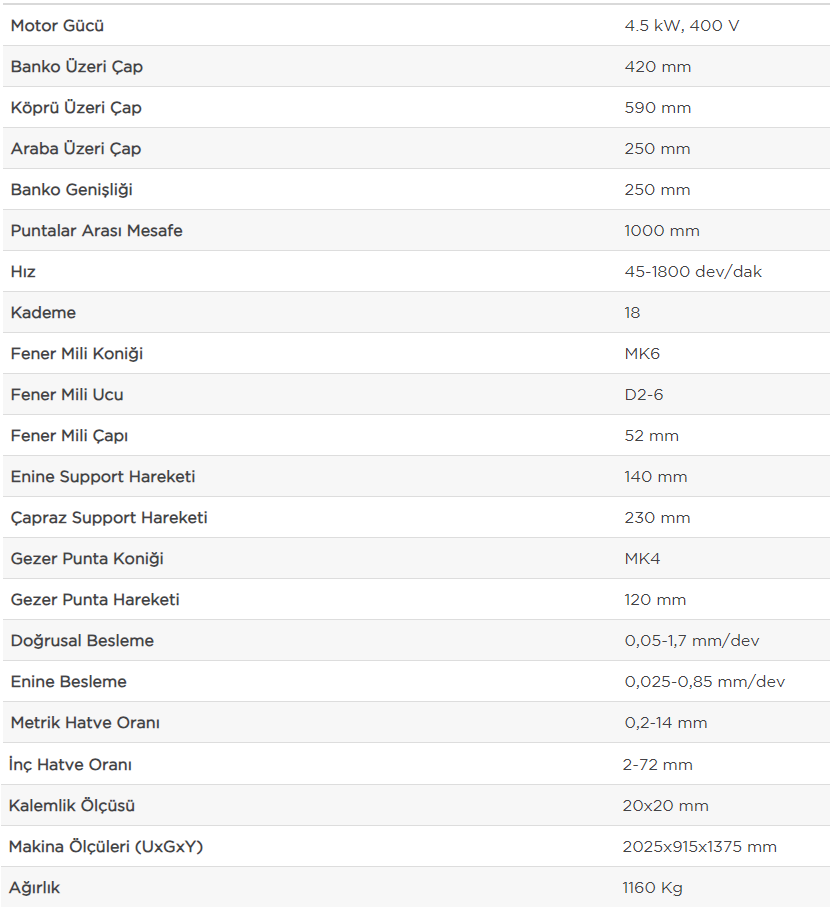Image resolution: width=830 pixels, height=913 pixels.
Task: Click the 590 mm Köprü Üzeri Çap value
Action: (658, 108)
